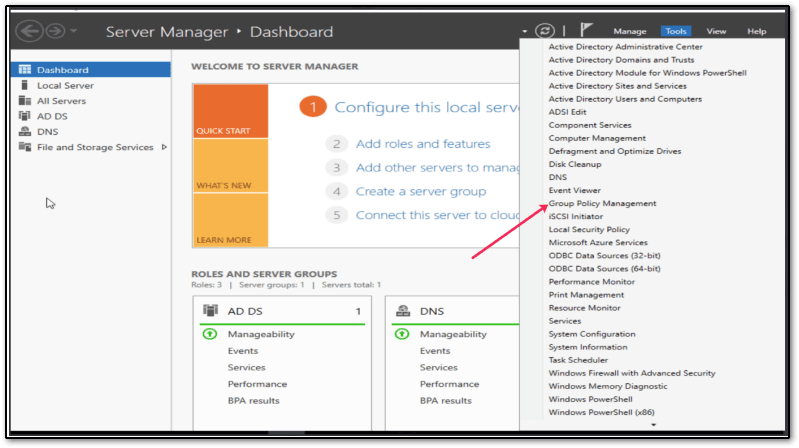799x448 pixels.
Task: Select the WHAT'S NEW tile
Action: pos(231,166)
